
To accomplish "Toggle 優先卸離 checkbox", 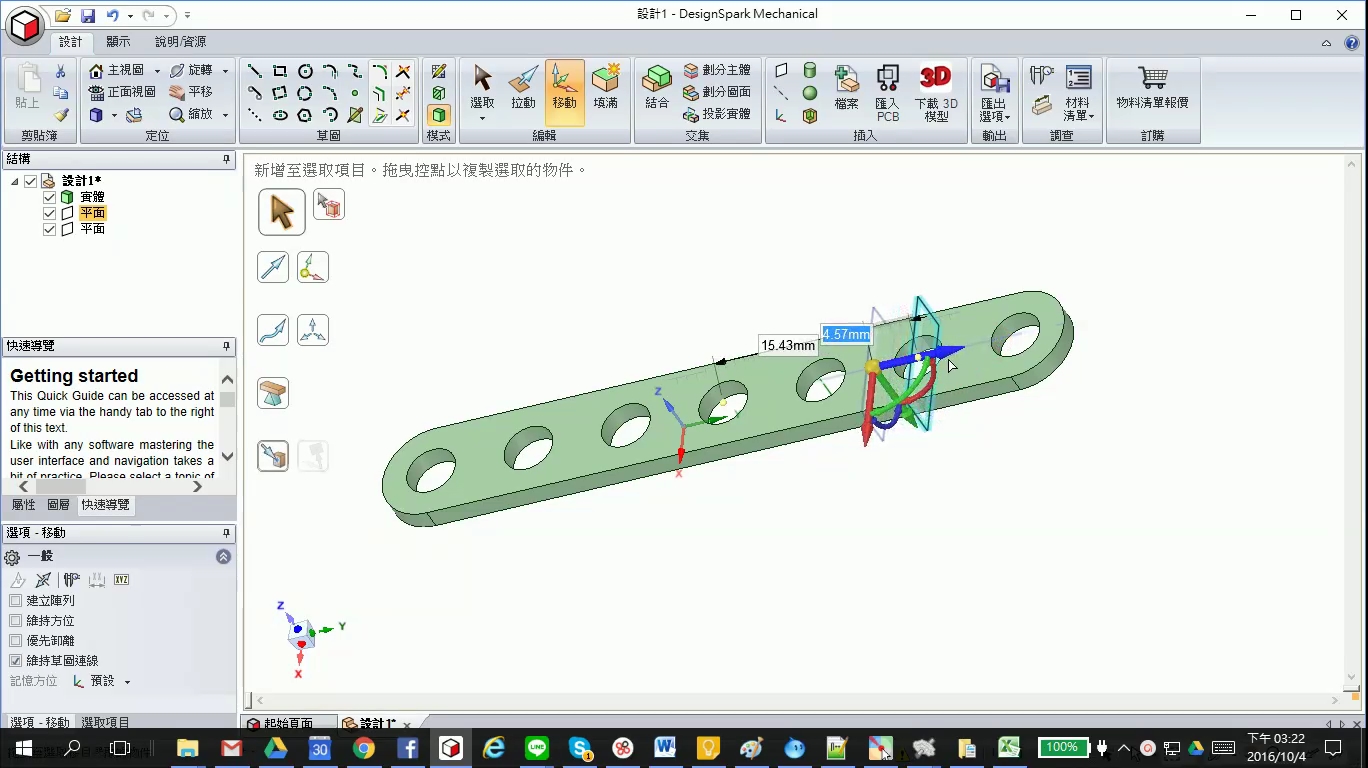I will (15, 641).
